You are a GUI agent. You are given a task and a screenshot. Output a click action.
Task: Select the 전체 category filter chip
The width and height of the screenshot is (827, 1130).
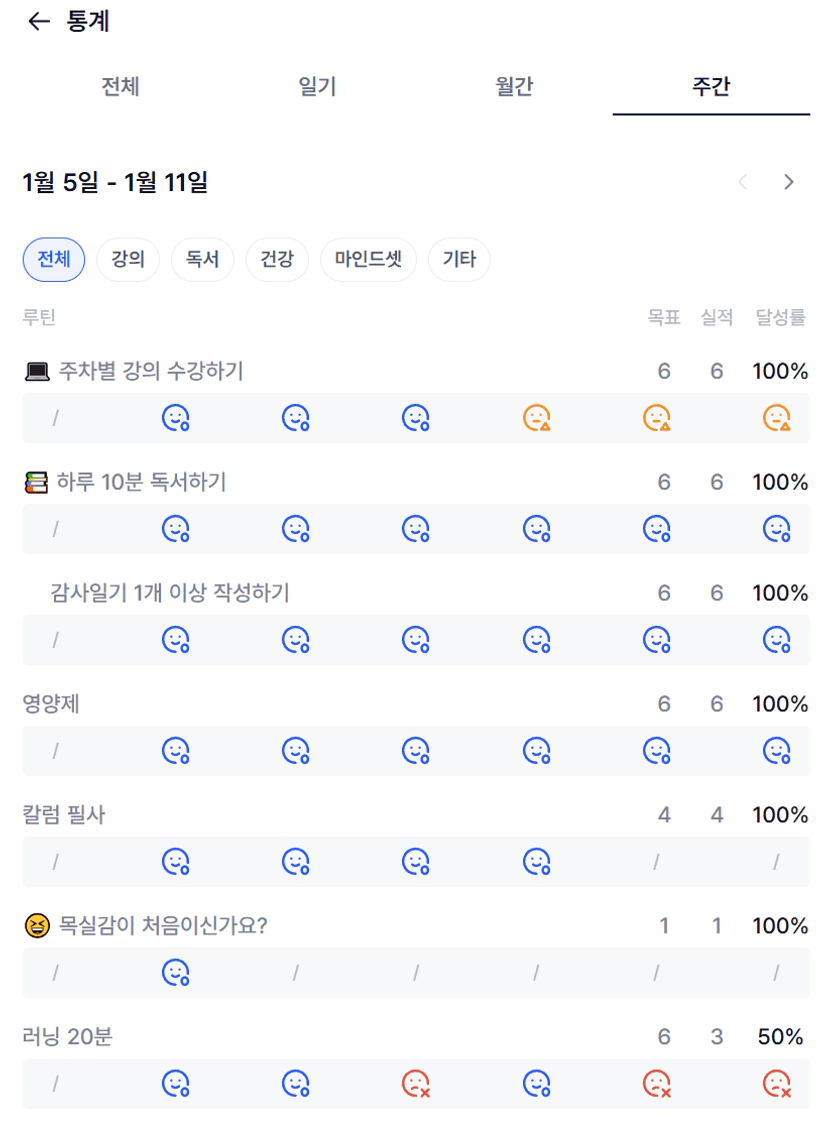coord(54,260)
